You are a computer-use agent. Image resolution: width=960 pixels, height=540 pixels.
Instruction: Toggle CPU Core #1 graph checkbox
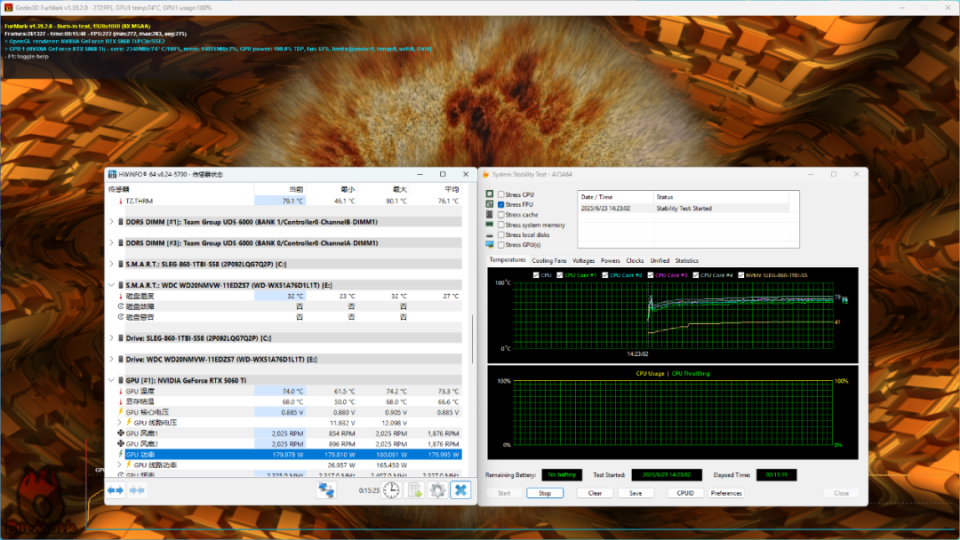tap(560, 276)
